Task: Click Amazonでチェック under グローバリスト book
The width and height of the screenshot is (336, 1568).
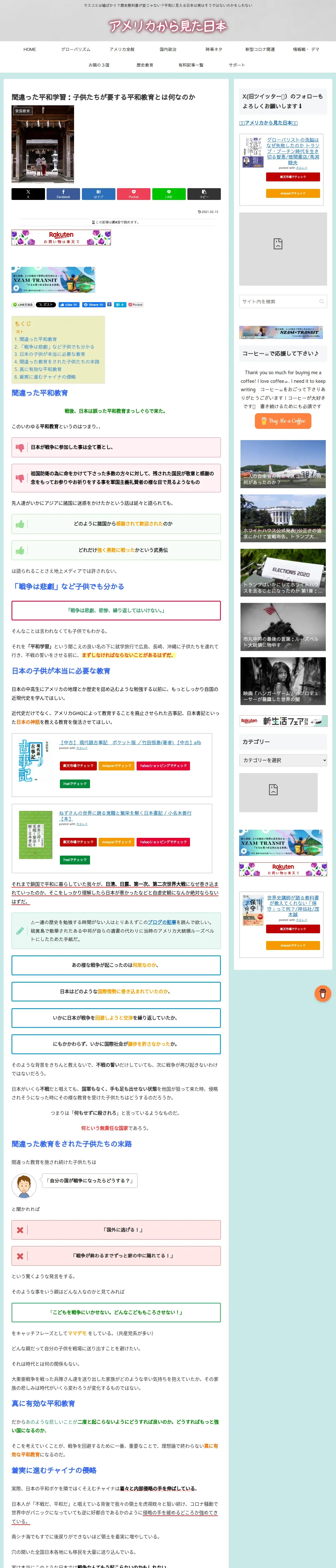Action: [x=293, y=194]
